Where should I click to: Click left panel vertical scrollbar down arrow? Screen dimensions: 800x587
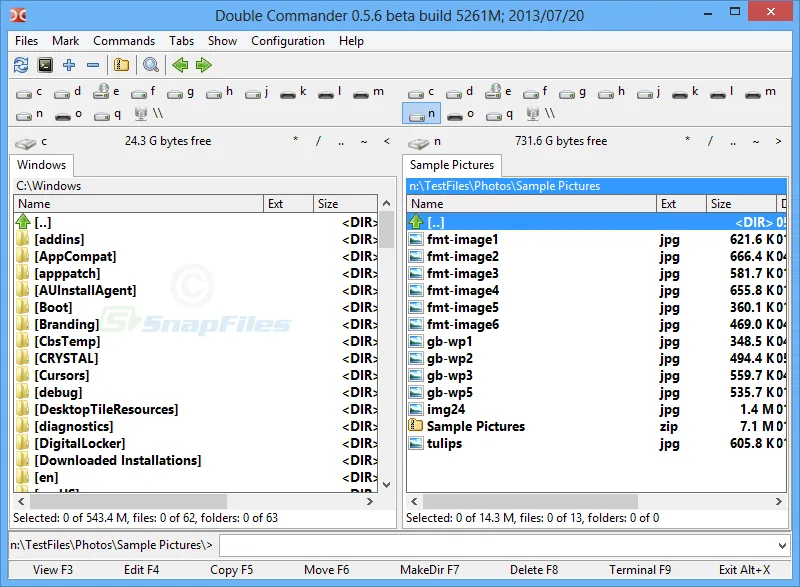[387, 484]
